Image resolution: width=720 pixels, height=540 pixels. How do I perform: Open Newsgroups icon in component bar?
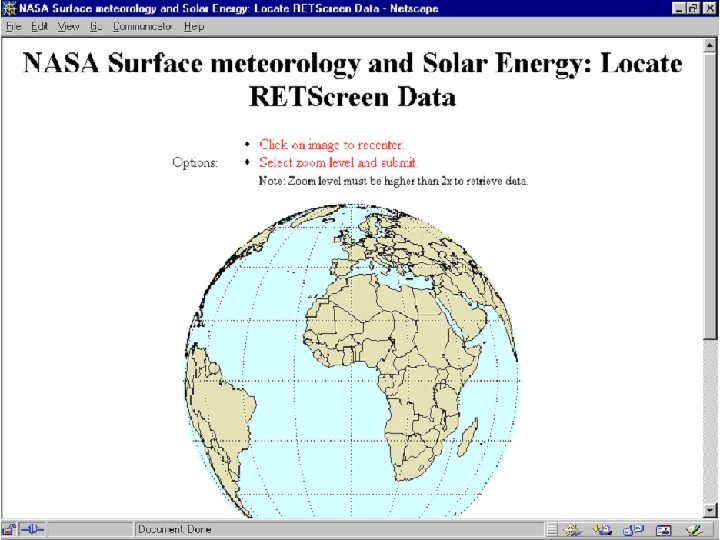pos(634,530)
